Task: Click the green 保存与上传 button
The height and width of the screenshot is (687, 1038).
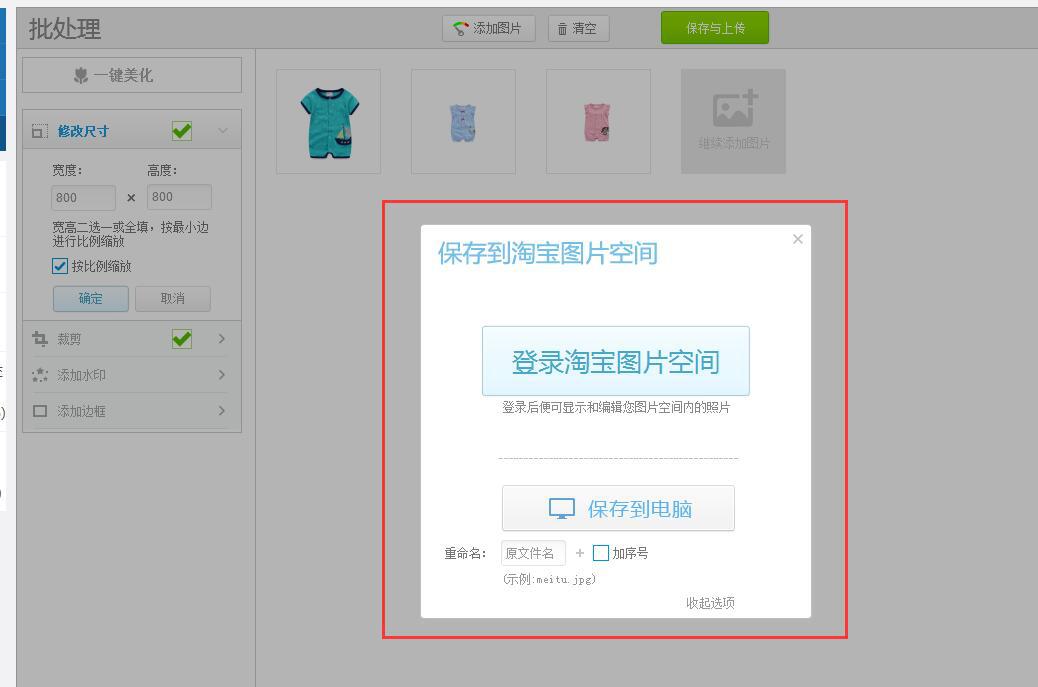Action: (715, 28)
